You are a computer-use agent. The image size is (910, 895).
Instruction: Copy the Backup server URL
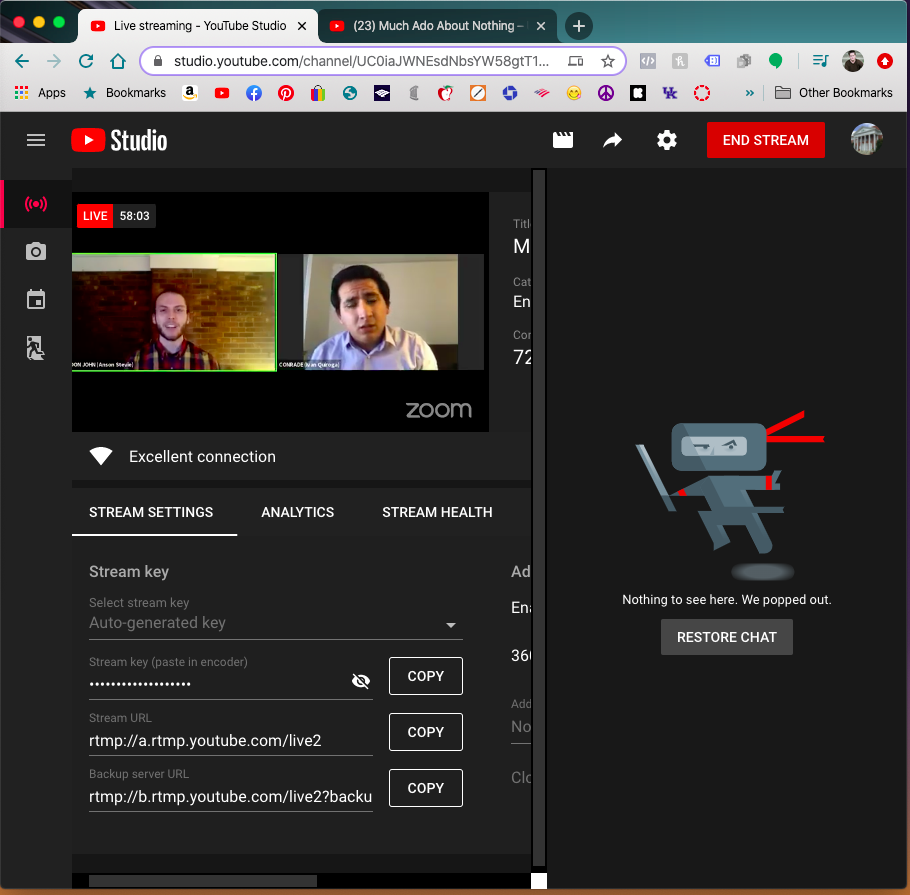425,788
